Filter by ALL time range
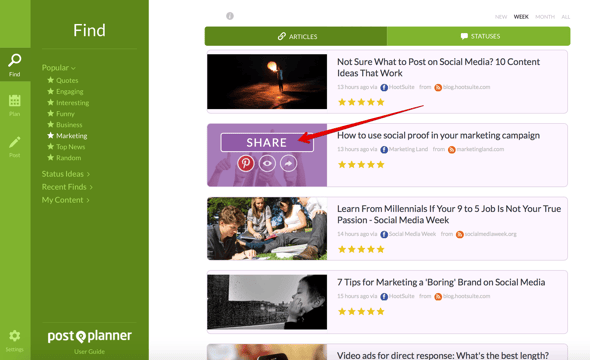This screenshot has height=360, width=590. [566, 17]
